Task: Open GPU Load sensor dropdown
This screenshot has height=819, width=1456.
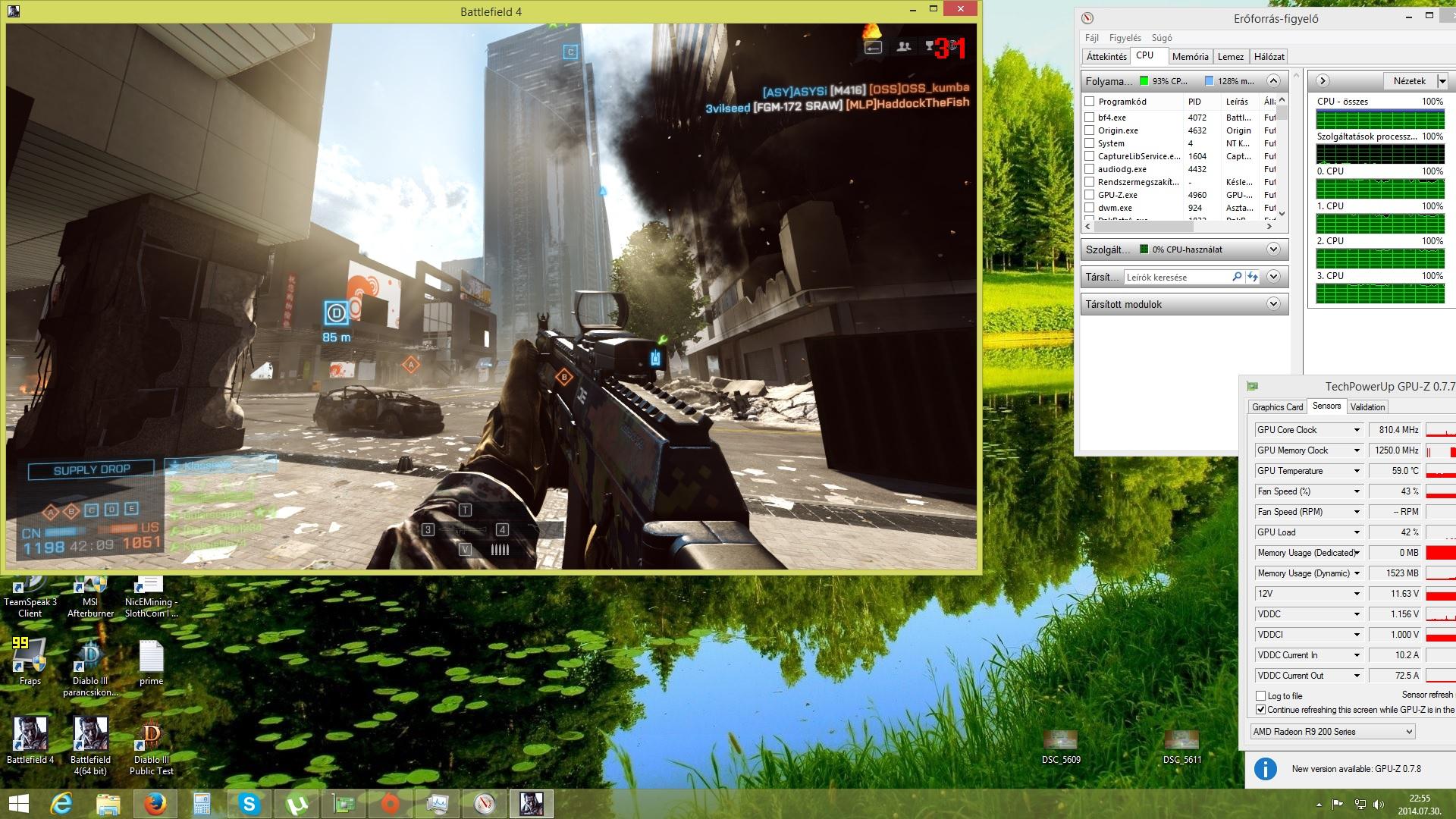Action: pos(1357,532)
